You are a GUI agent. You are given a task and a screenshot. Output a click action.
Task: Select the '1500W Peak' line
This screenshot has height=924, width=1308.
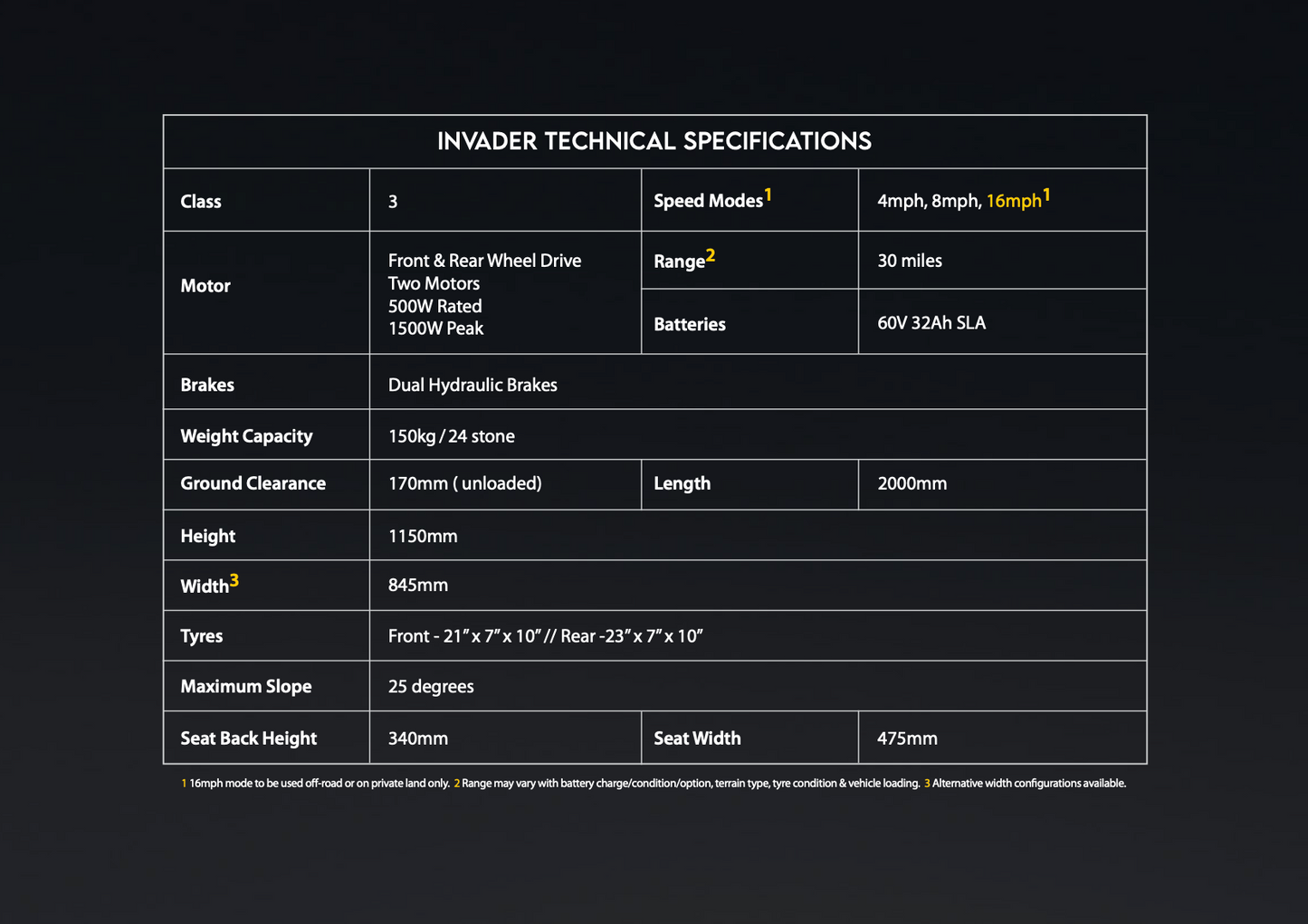(435, 329)
